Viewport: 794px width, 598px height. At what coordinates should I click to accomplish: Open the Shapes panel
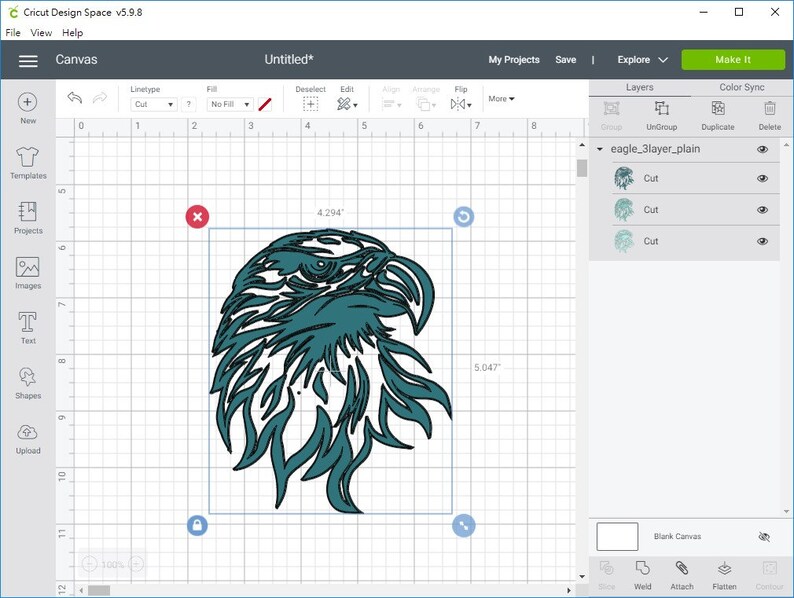point(28,383)
